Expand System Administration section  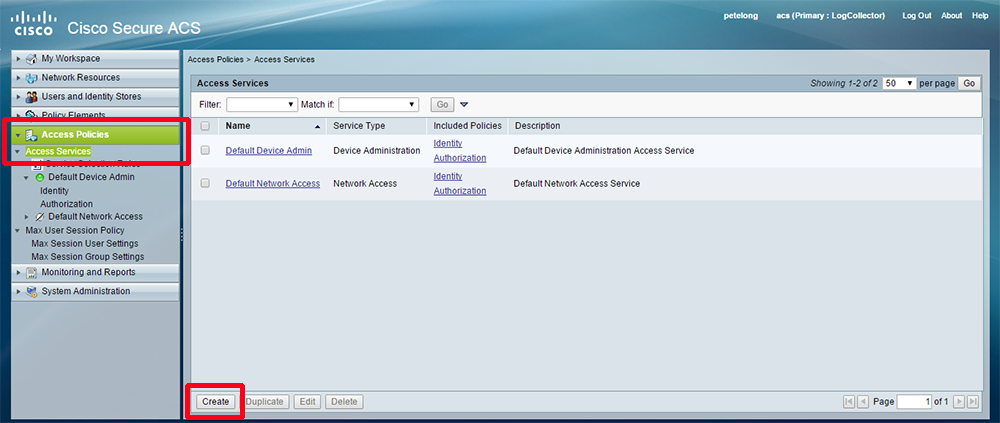tap(19, 292)
